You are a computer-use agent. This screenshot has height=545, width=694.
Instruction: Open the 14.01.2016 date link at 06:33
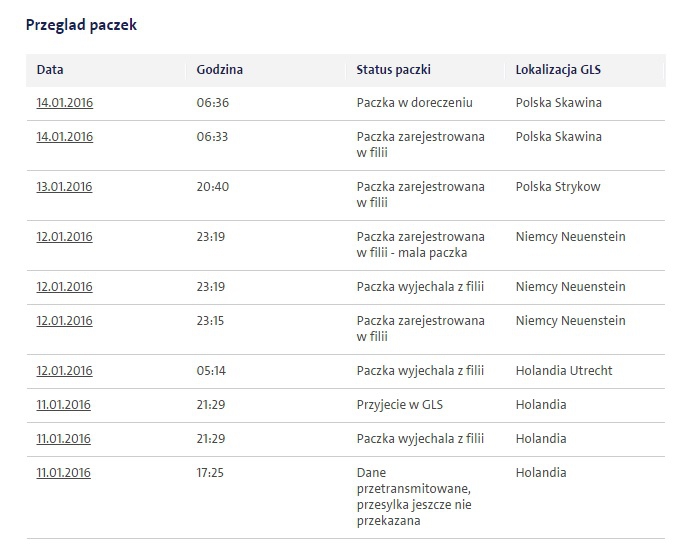(x=64, y=137)
